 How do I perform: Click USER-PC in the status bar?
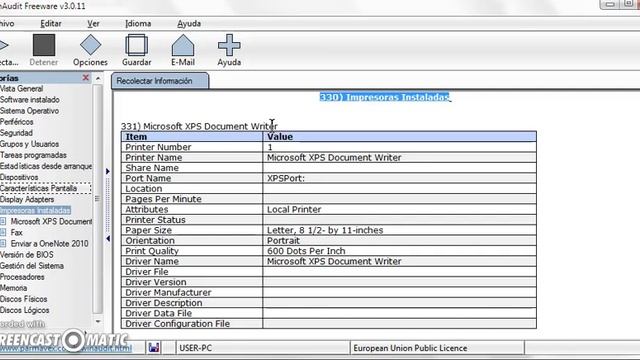pos(196,348)
